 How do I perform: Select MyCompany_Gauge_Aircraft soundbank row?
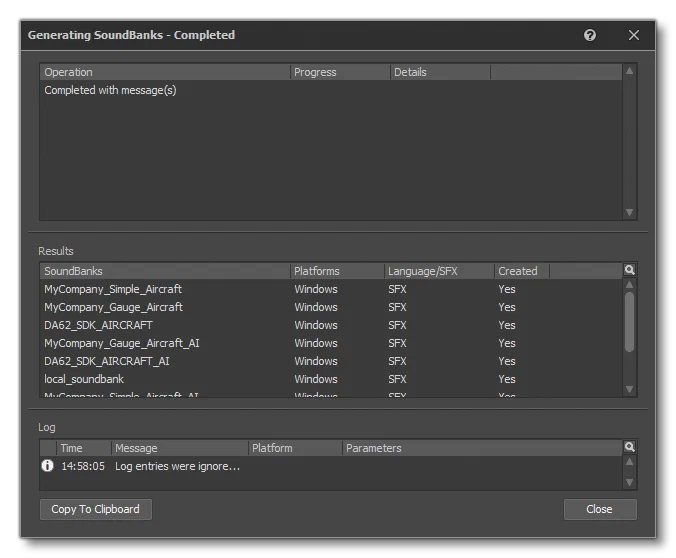pyautogui.click(x=331, y=307)
